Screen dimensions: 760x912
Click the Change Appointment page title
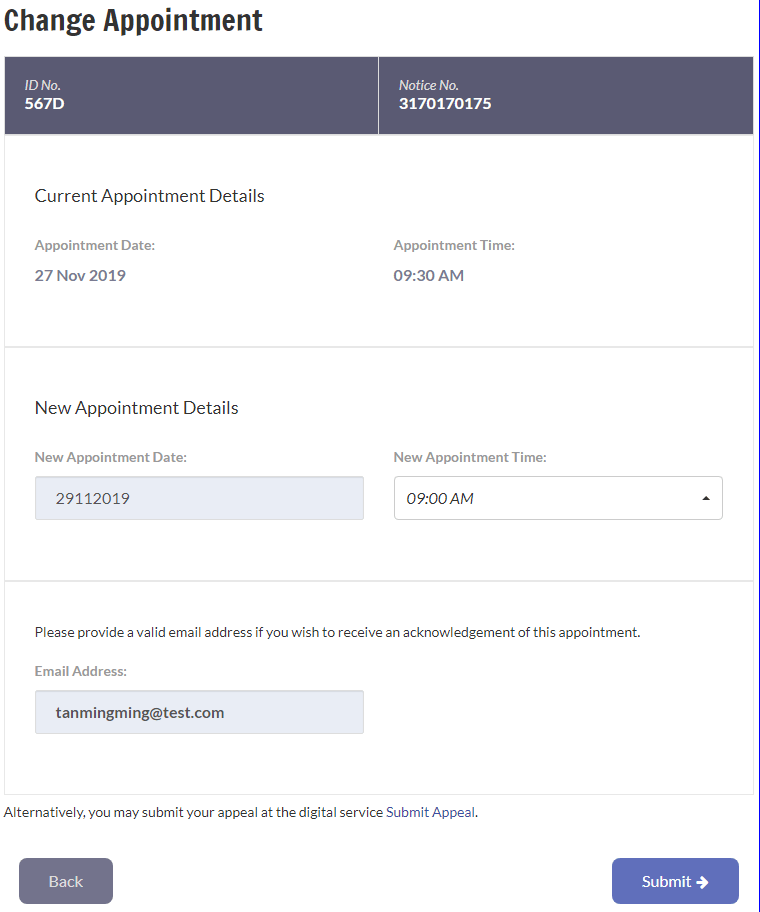(x=134, y=19)
